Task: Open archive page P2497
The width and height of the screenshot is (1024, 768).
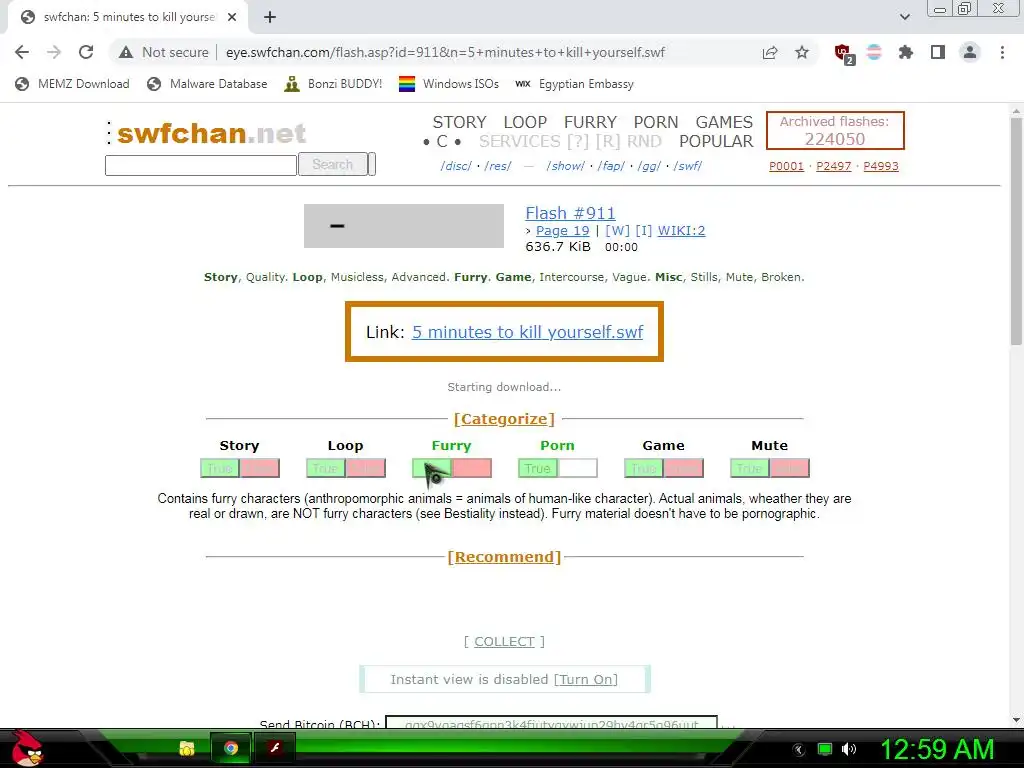Action: 833,166
